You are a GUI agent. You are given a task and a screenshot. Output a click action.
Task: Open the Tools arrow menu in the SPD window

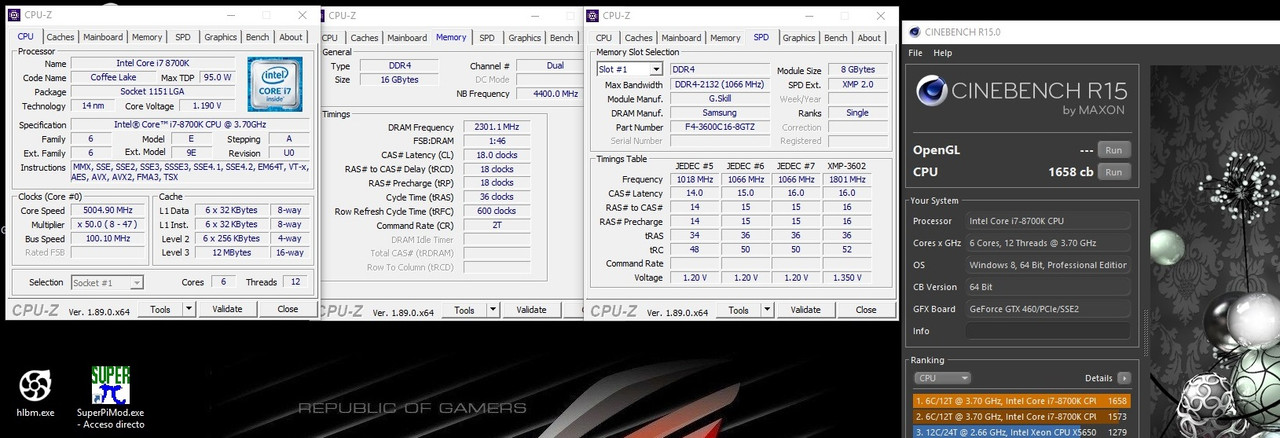(766, 310)
